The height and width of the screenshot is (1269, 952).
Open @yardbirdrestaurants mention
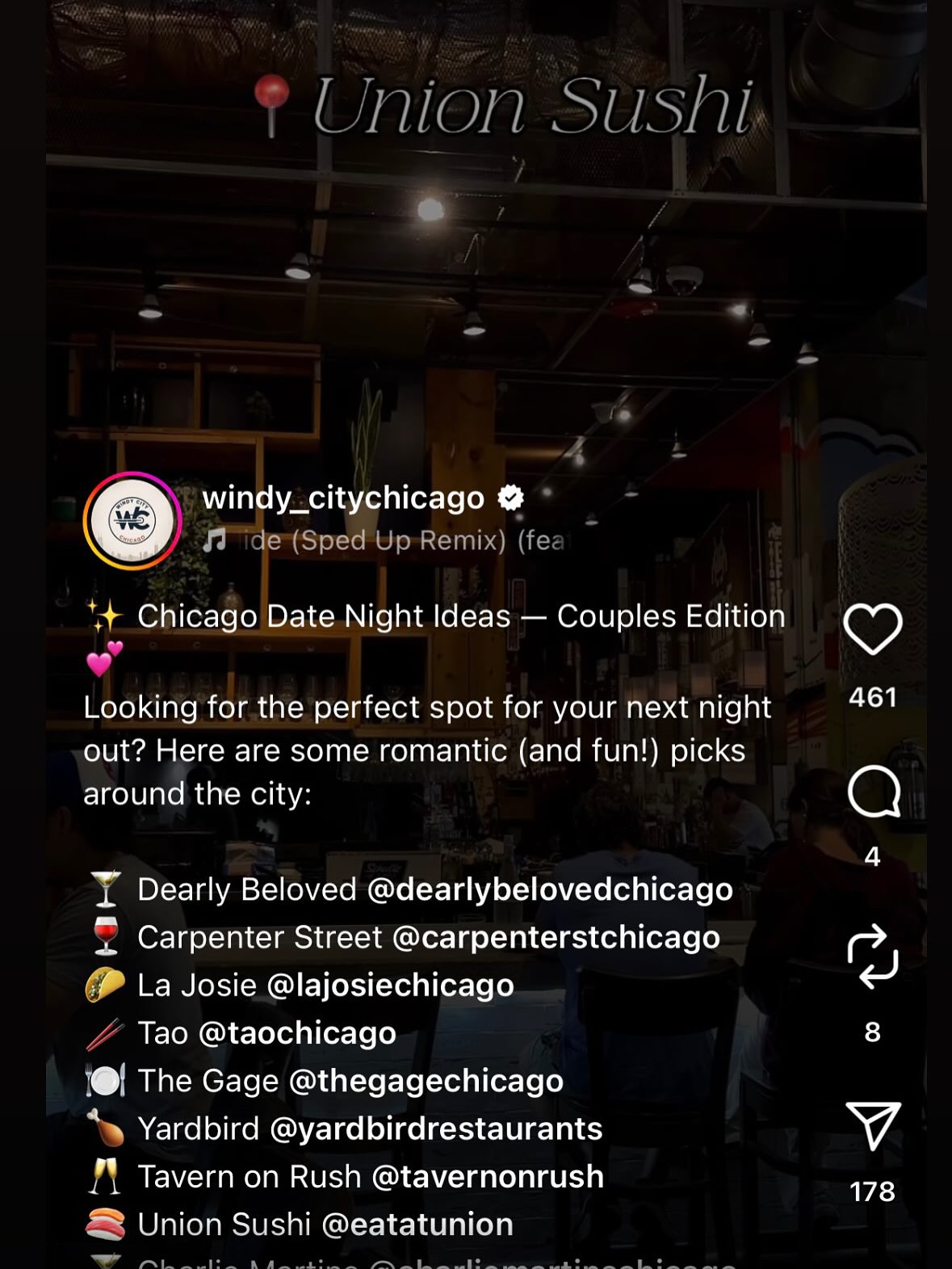pos(436,1128)
